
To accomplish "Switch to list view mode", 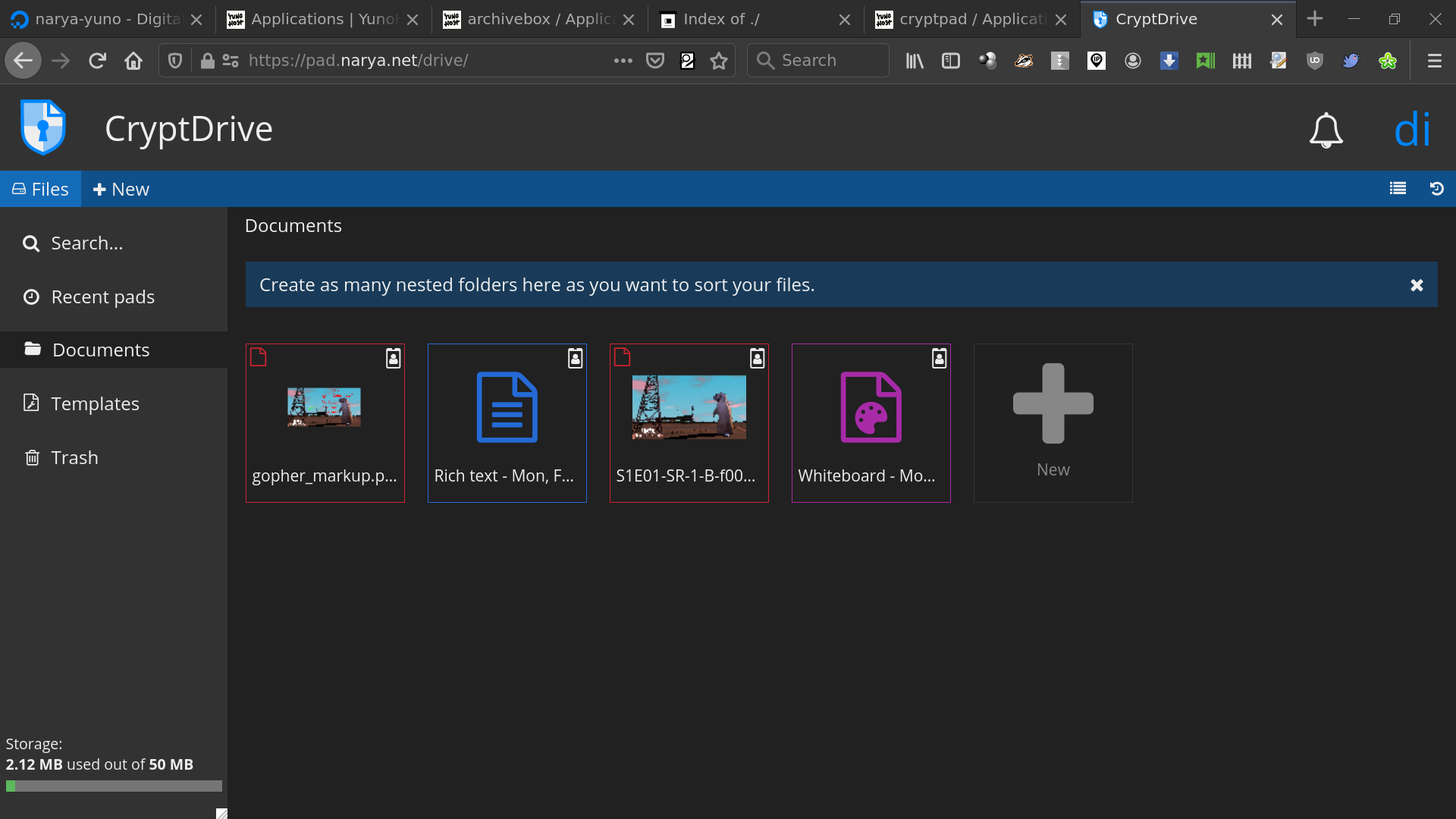I will (1398, 189).
